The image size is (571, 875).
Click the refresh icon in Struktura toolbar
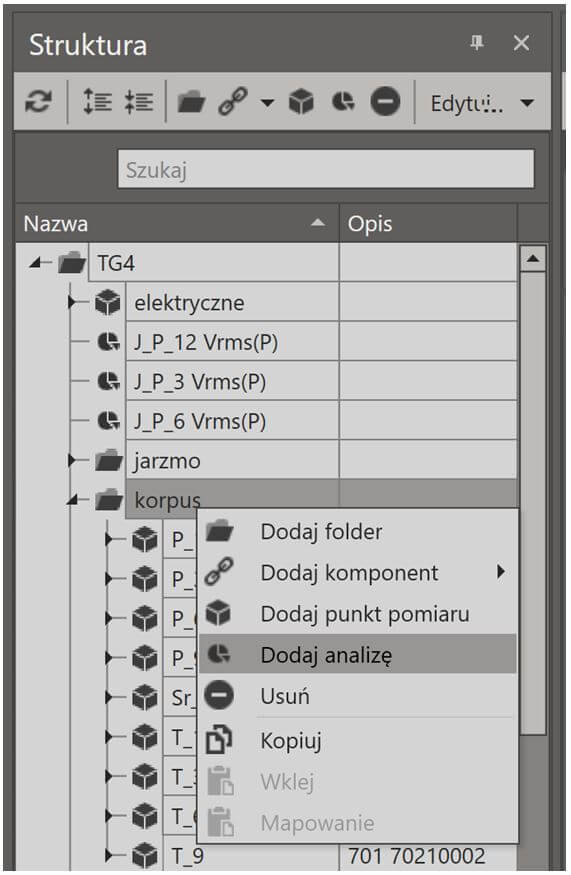39,102
